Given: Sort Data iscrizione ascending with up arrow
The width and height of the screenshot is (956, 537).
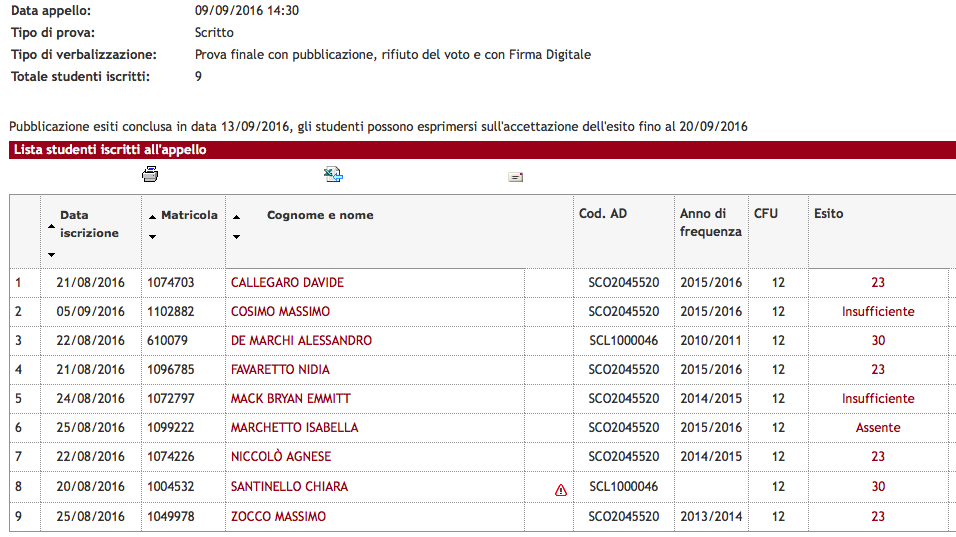Looking at the screenshot, I should pos(52,226).
